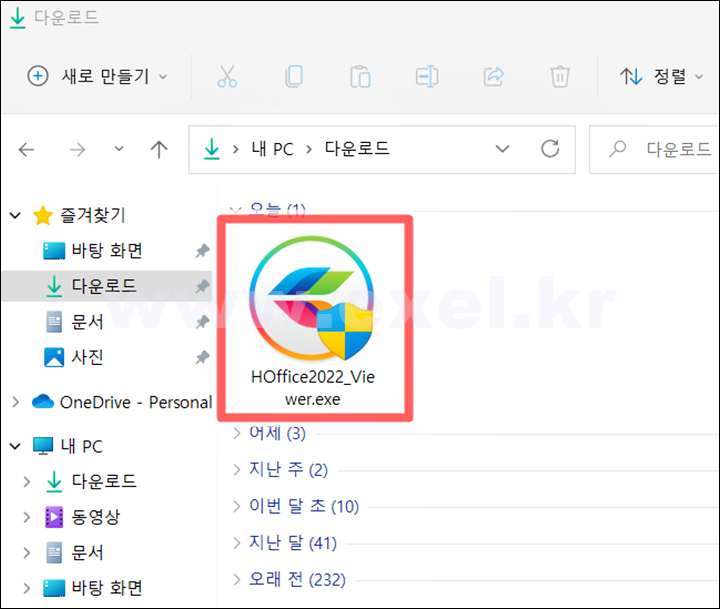This screenshot has height=609, width=720.
Task: Click the pin icon beside 사진
Action: coord(202,357)
